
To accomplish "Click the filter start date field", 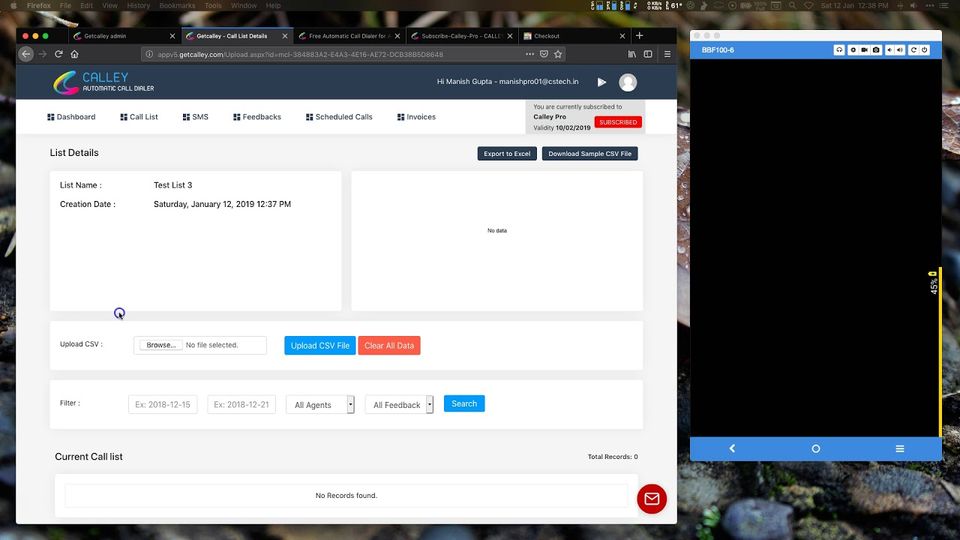I will click(x=163, y=405).
